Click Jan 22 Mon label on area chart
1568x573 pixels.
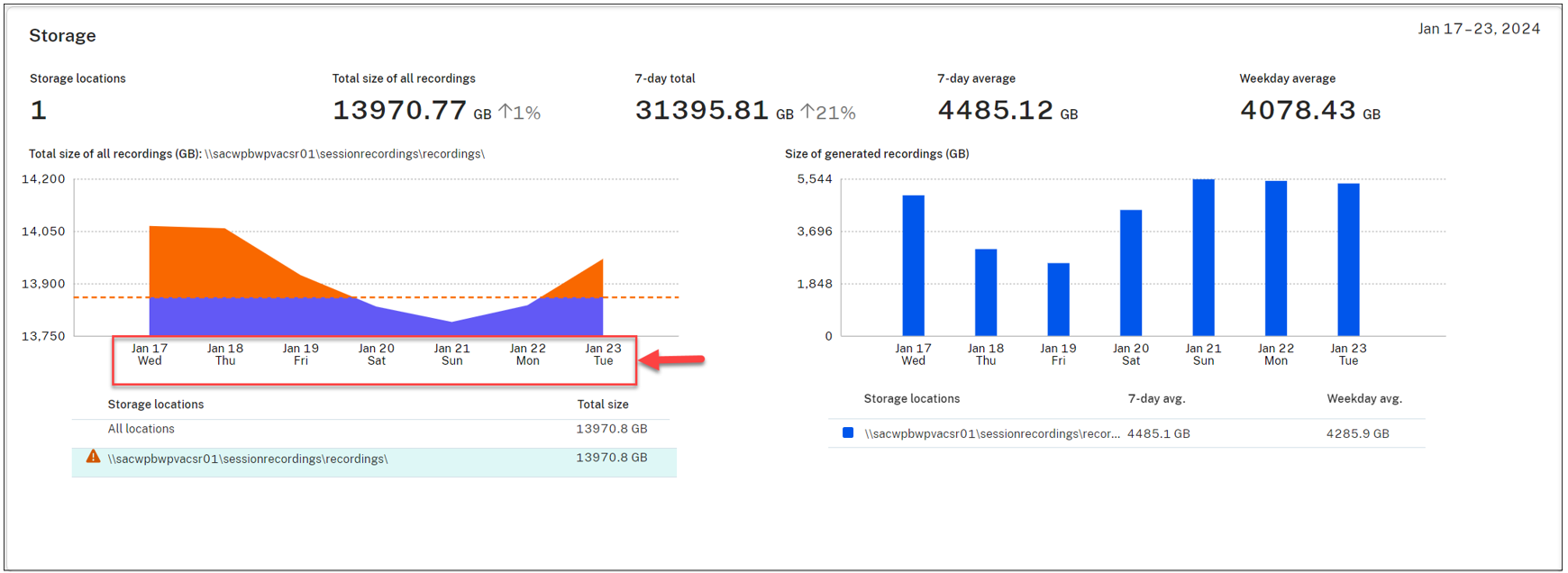527,354
